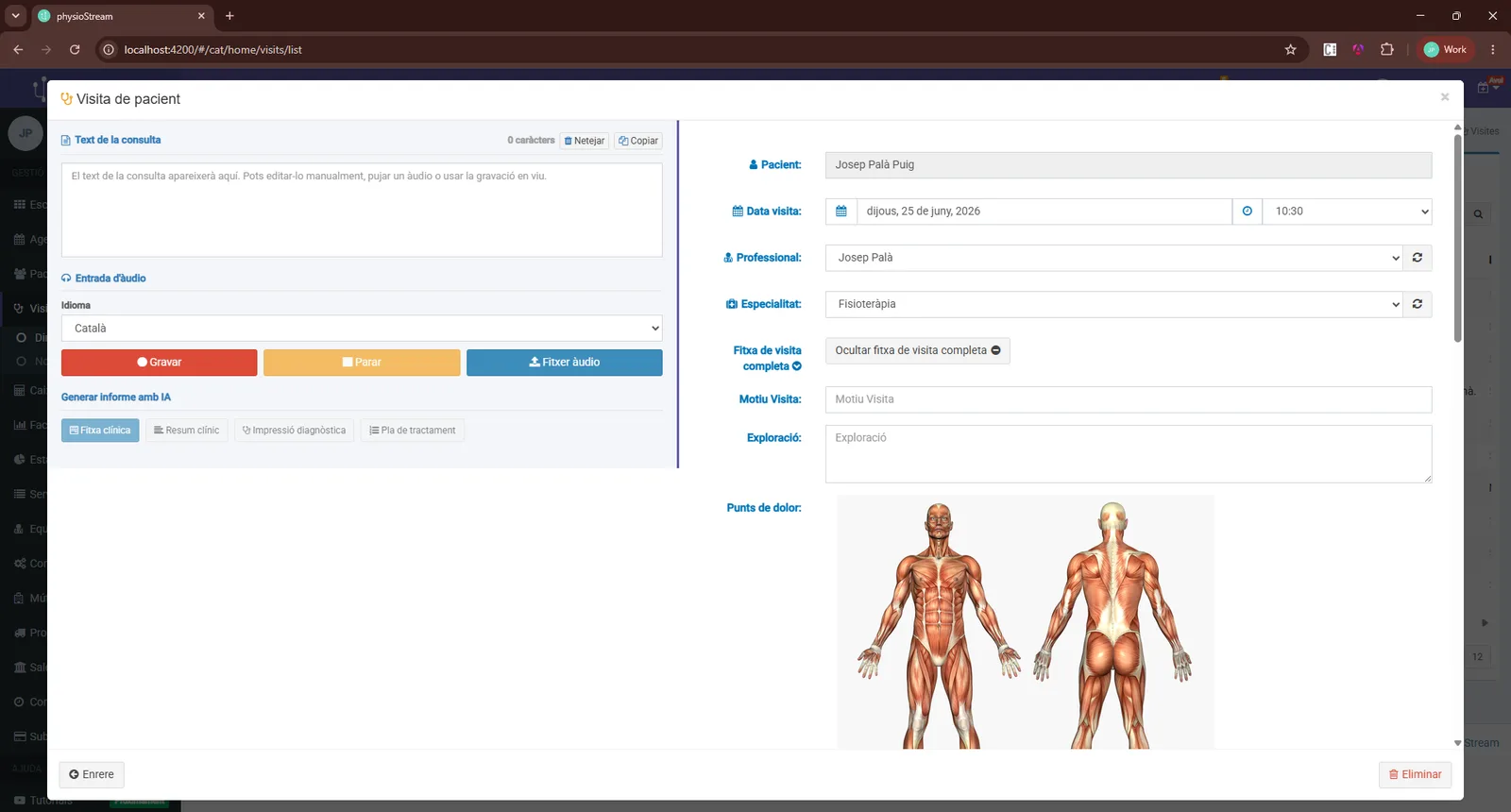Open the Chrome three-dot menu
The height and width of the screenshot is (812, 1511).
click(x=1493, y=50)
